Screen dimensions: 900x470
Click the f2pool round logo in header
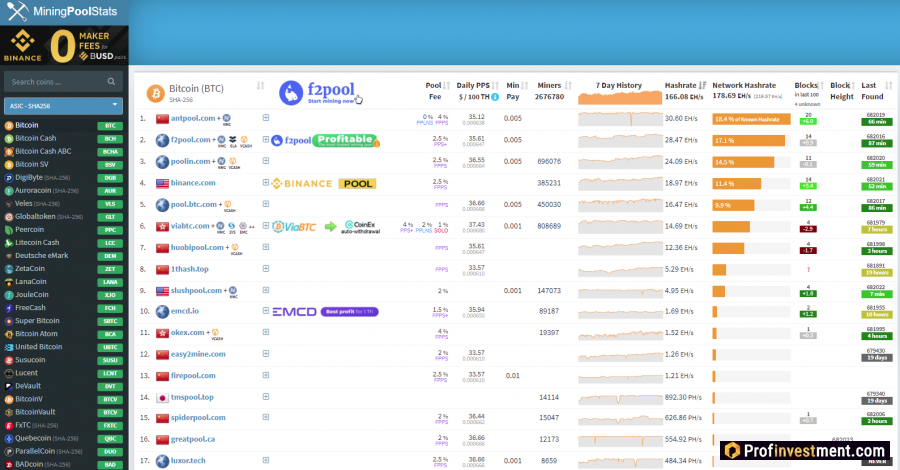(291, 92)
